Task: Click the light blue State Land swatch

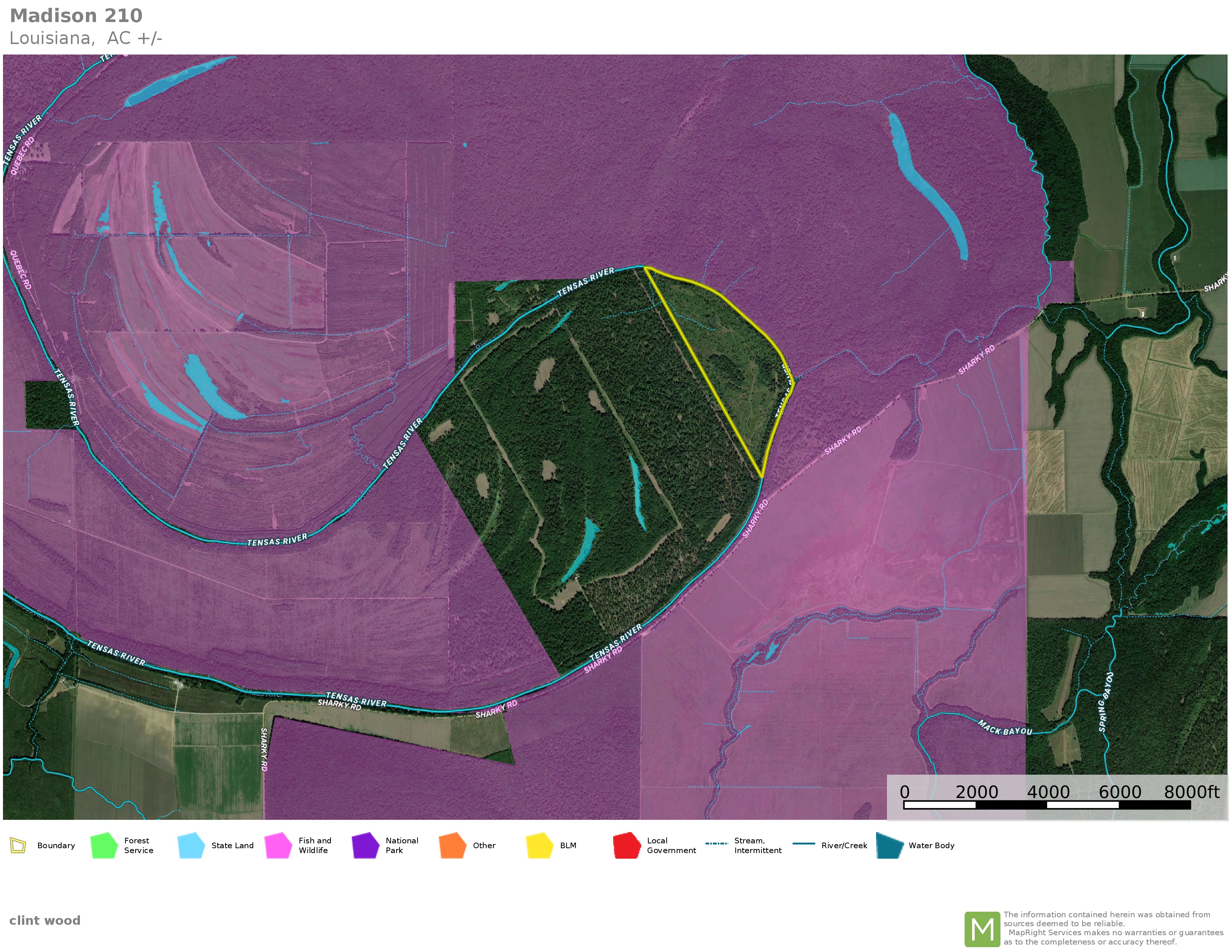Action: 191,845
